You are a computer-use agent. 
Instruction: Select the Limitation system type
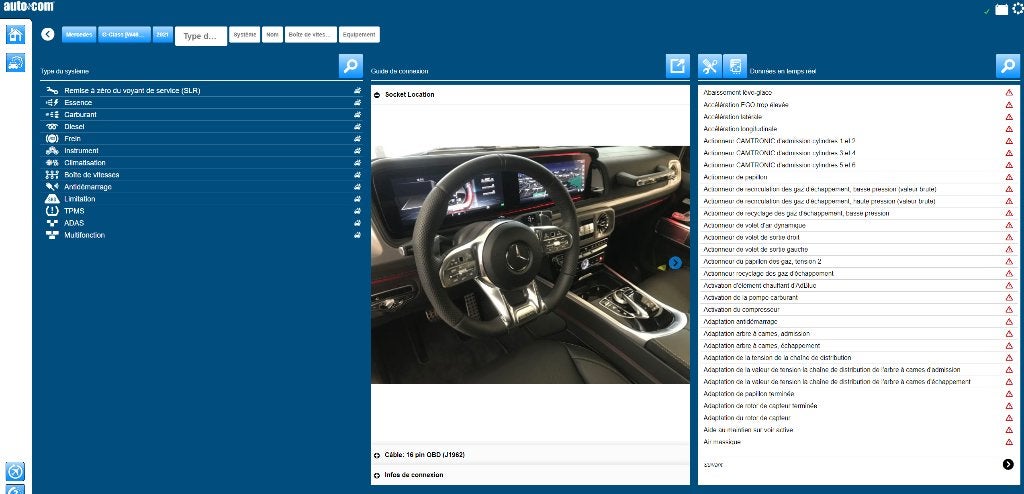tap(201, 199)
